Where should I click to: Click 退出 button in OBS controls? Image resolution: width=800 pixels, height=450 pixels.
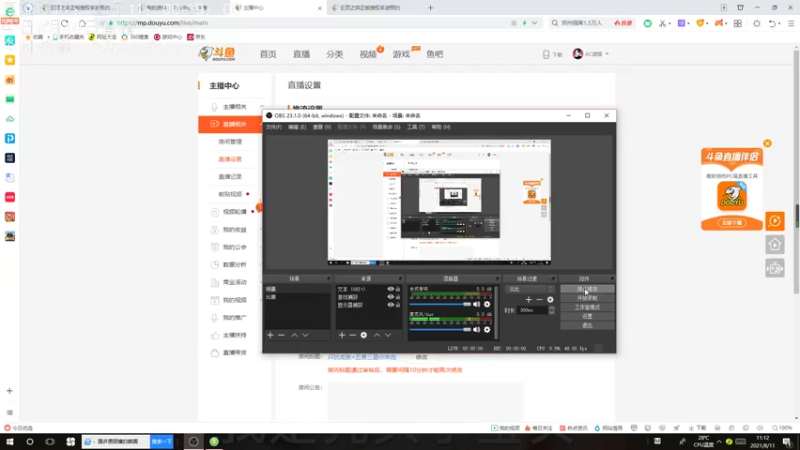point(587,326)
